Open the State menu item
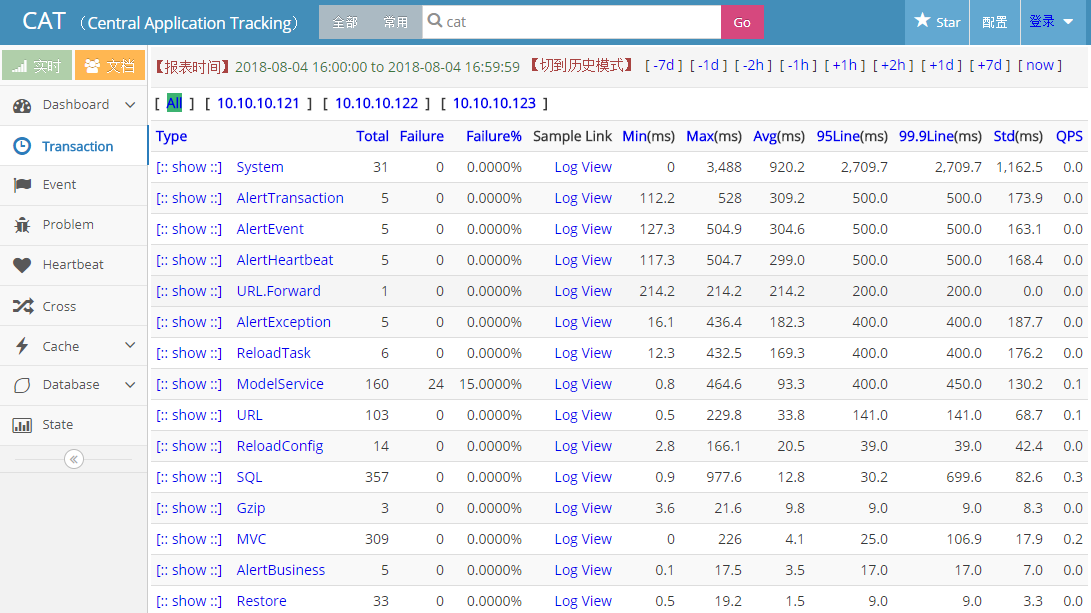Screen dimensions: 1091x613 [74, 425]
